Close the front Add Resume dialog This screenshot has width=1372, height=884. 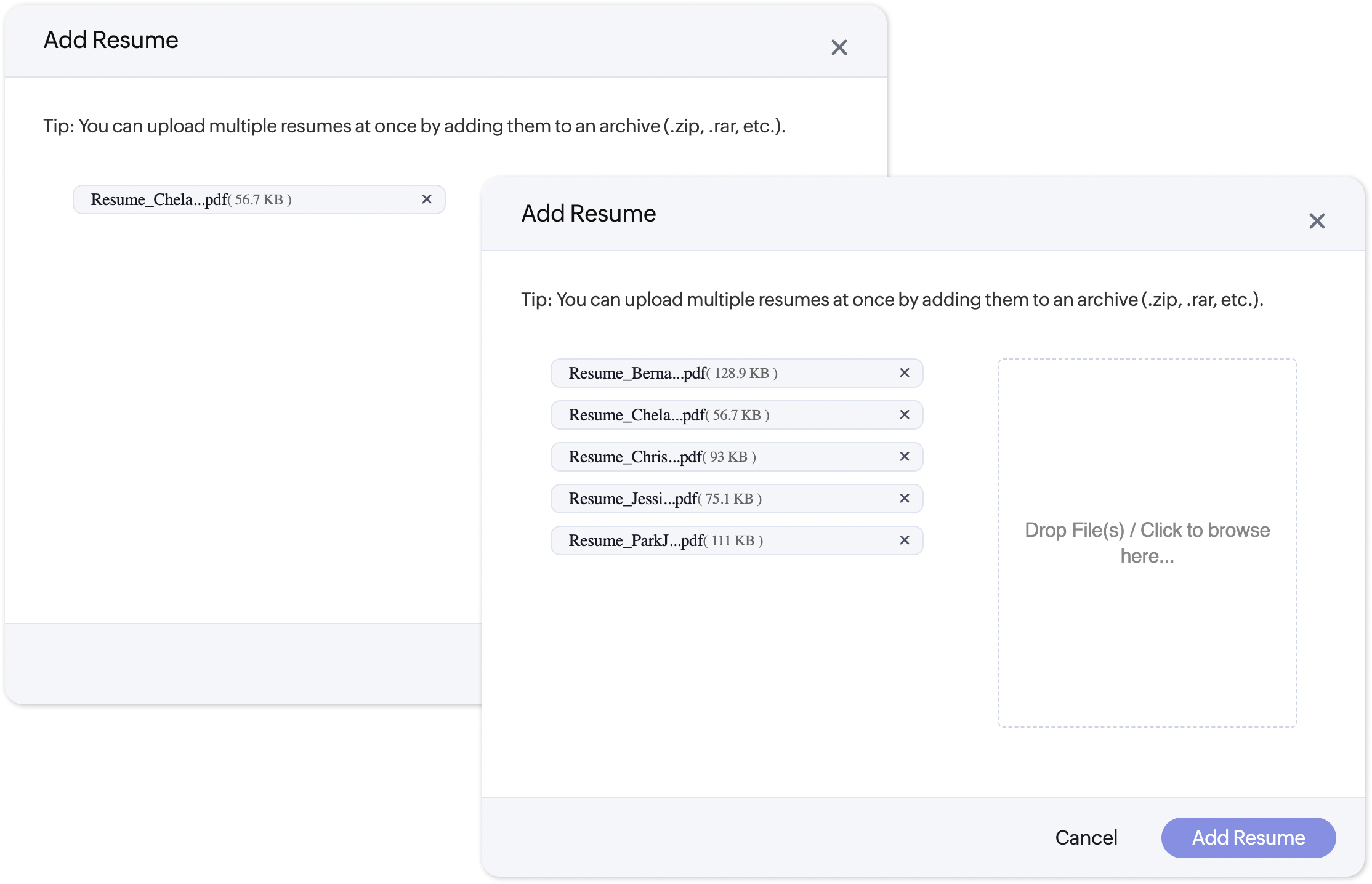point(1317,221)
